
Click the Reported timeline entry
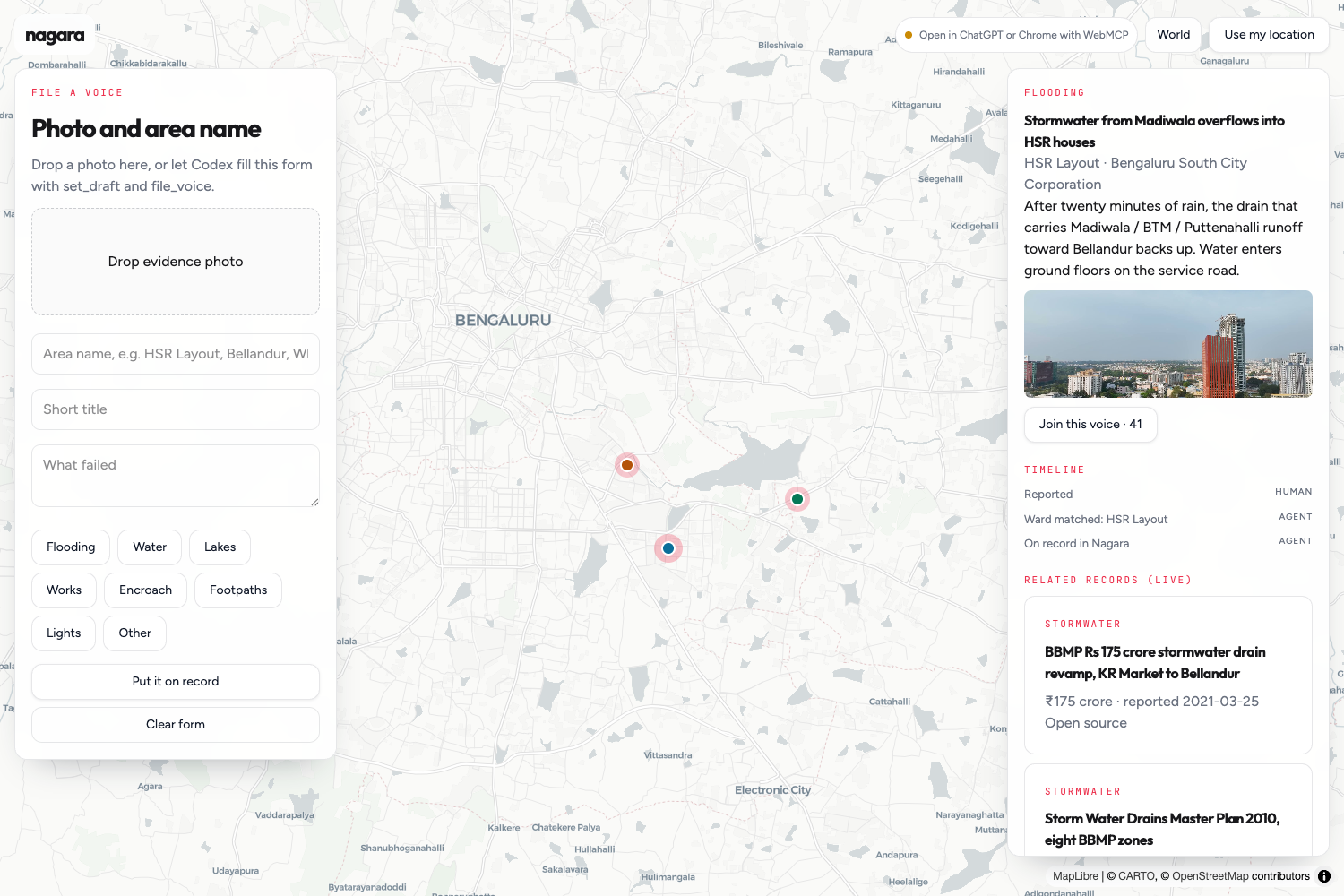1168,494
